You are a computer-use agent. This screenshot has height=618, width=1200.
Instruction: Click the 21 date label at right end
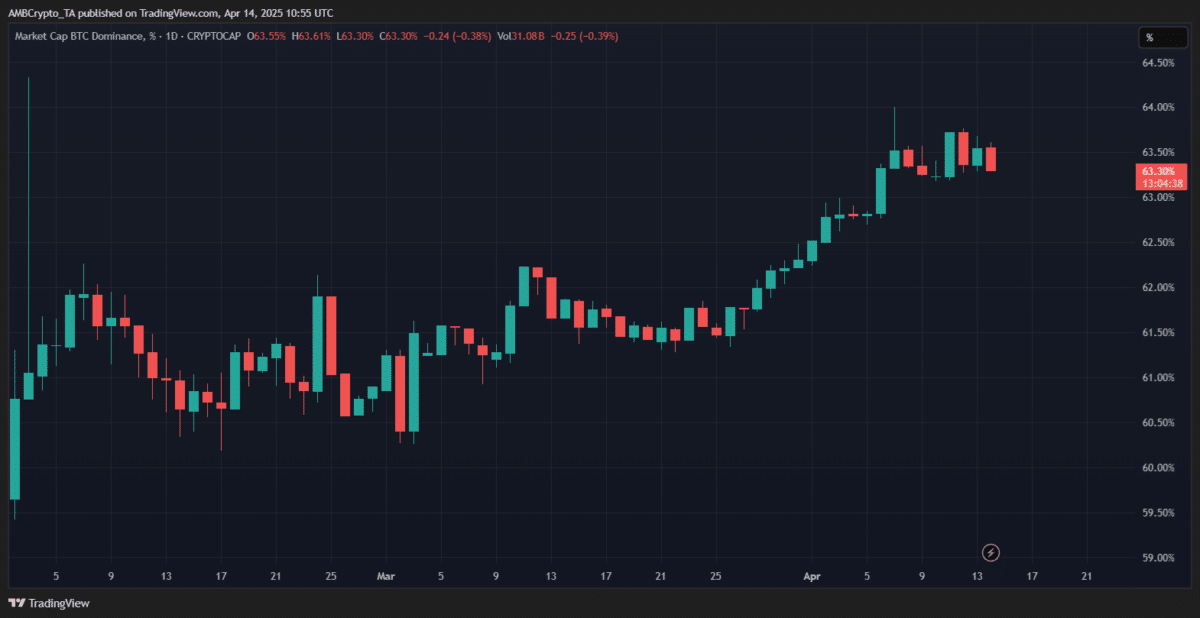1087,576
